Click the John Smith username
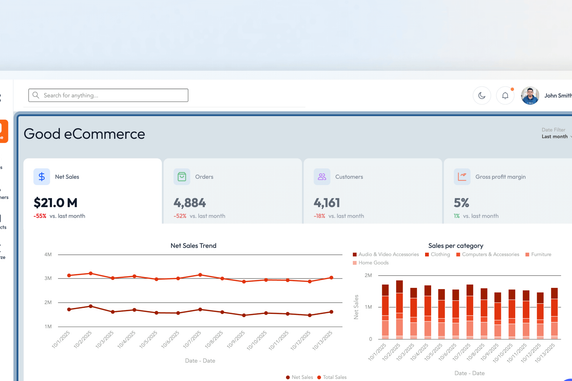 point(558,96)
